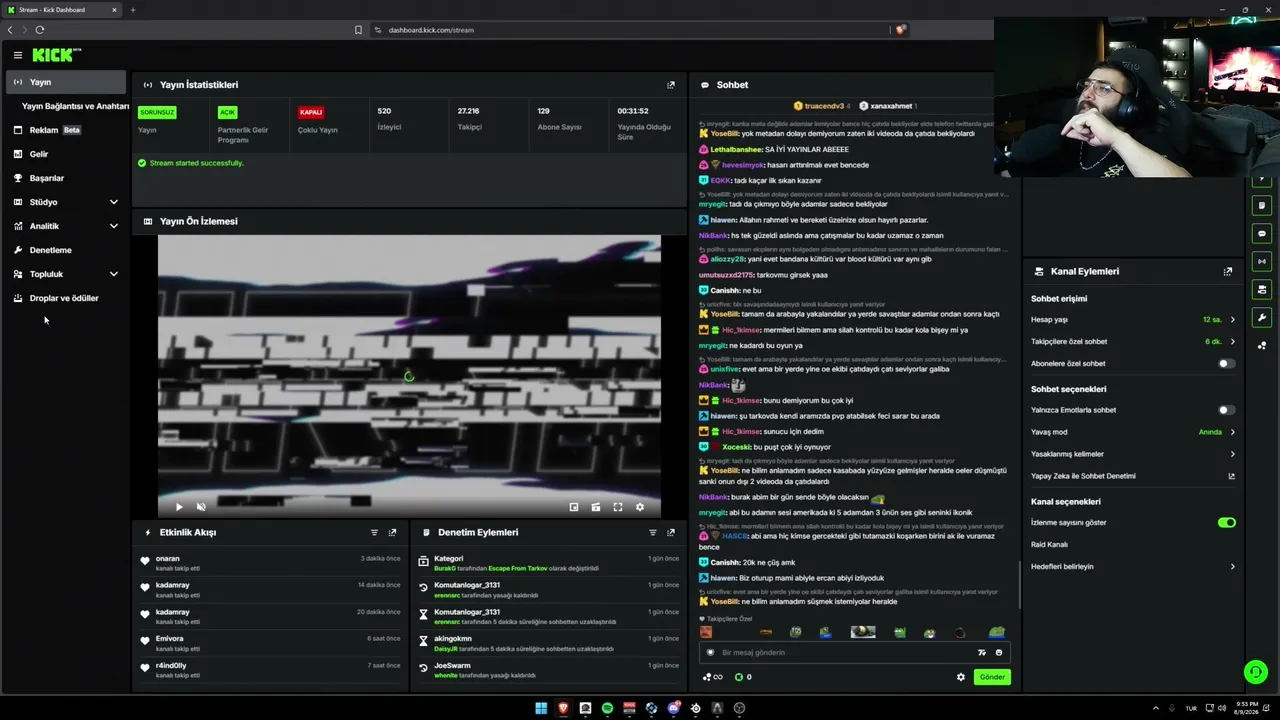Send chat message with Gönder button
The width and height of the screenshot is (1280, 720).
[x=992, y=677]
